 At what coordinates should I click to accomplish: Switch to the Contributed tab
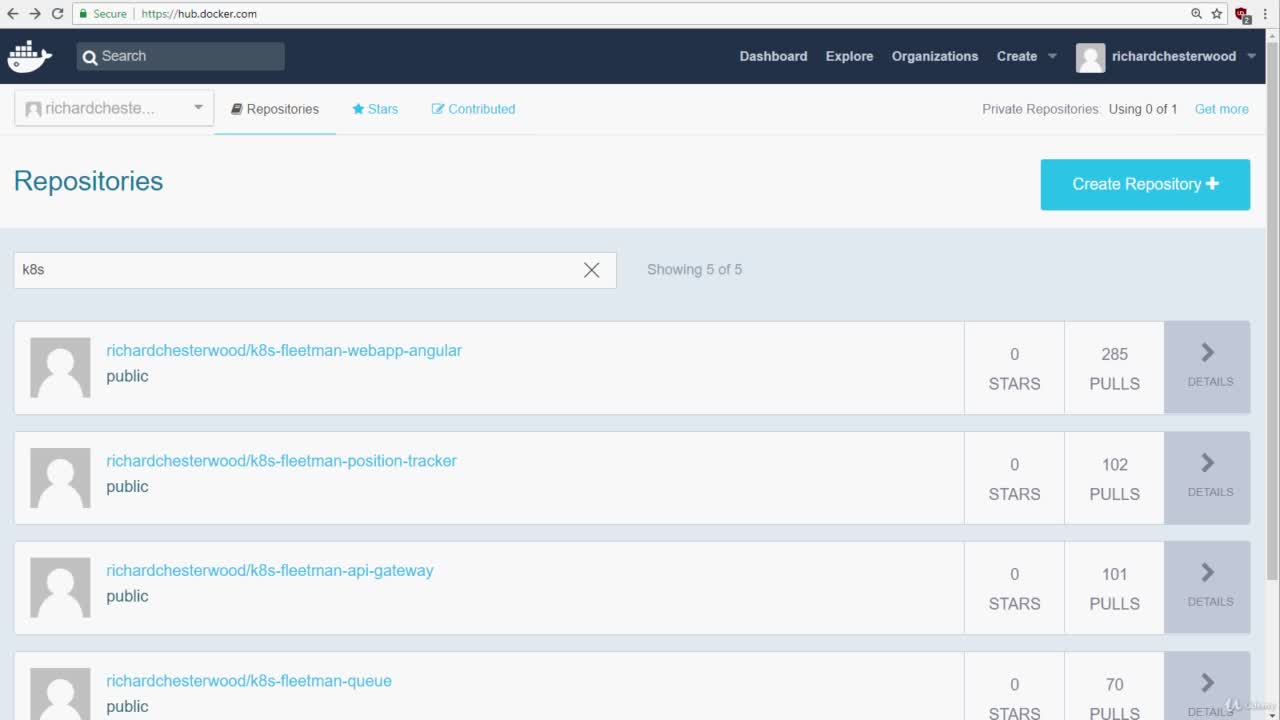pyautogui.click(x=473, y=109)
